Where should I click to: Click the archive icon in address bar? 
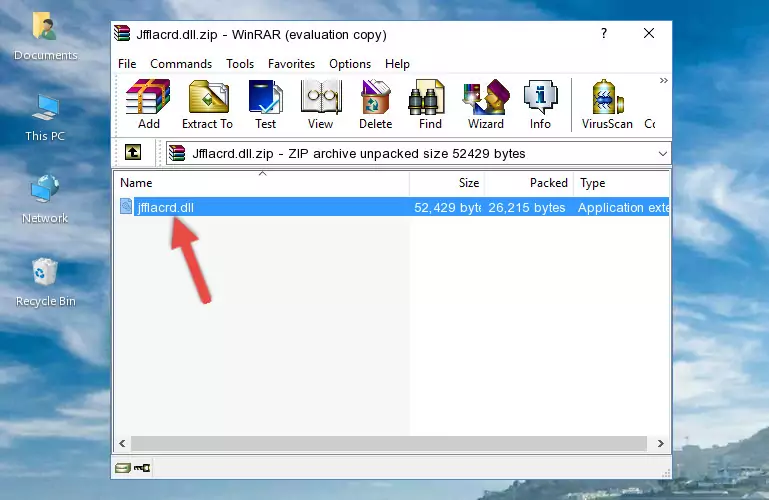pos(177,153)
